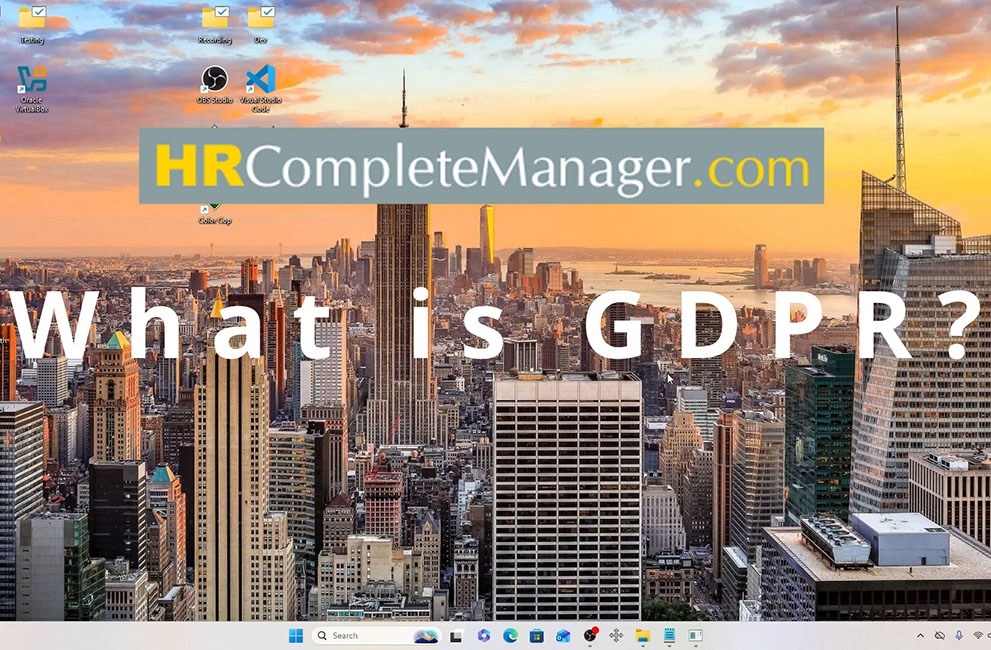Screen dimensions: 991x650
Task: Toggle the microphone indicator in system tray
Action: [959, 635]
